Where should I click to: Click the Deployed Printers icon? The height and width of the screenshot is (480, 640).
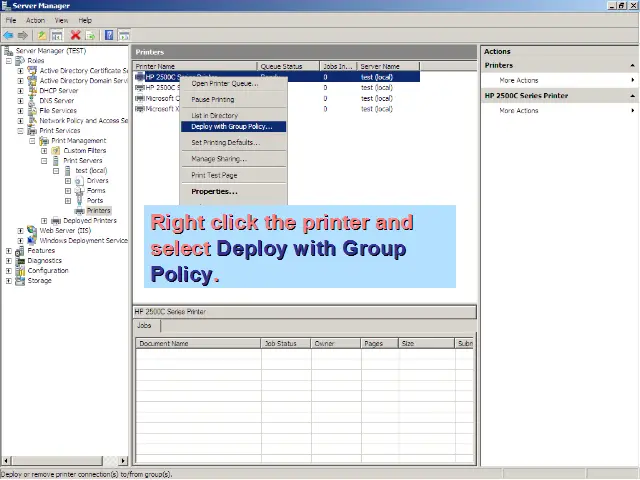[x=56, y=221]
